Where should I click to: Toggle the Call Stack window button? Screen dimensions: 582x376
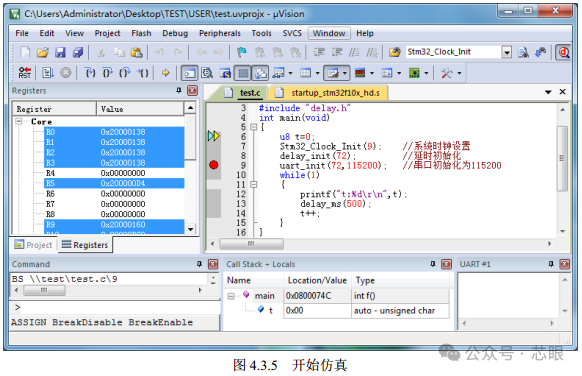coord(260,73)
